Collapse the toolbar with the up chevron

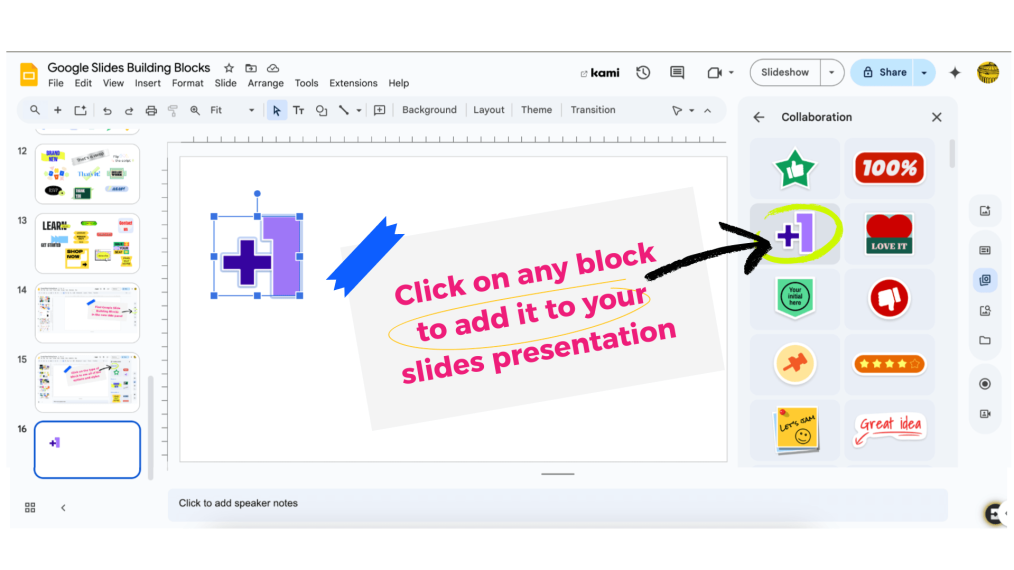[x=707, y=111]
